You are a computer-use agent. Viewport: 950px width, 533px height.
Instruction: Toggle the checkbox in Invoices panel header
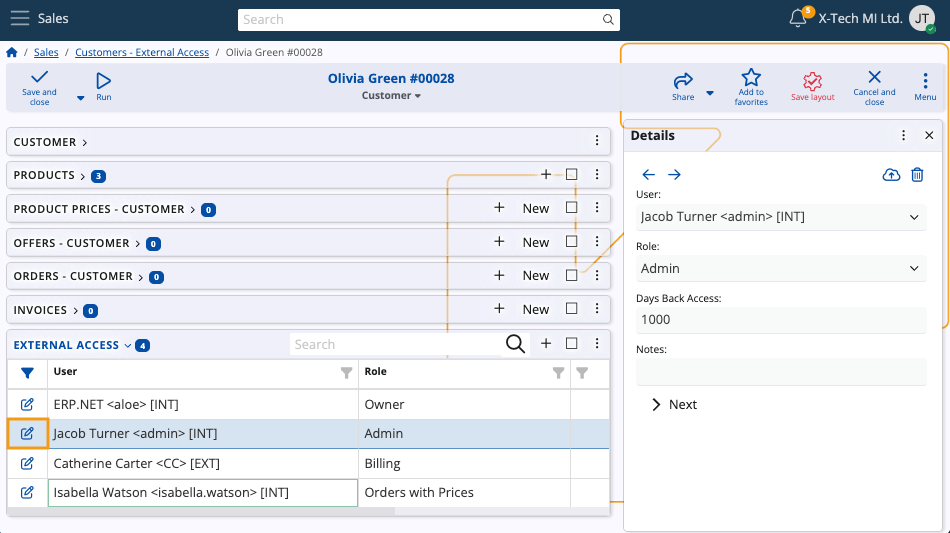572,309
